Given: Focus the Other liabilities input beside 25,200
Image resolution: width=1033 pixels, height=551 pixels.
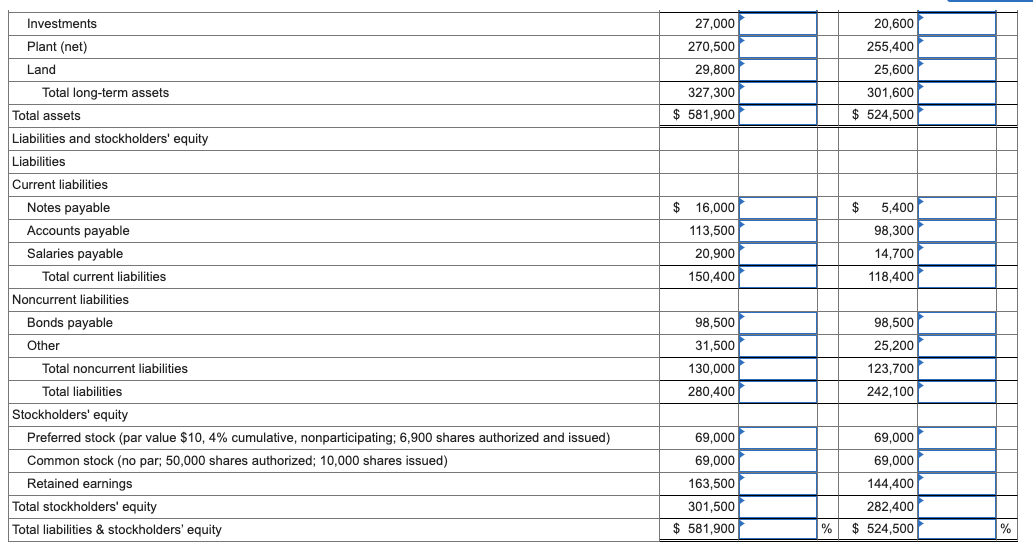Looking at the screenshot, I should click(x=957, y=346).
